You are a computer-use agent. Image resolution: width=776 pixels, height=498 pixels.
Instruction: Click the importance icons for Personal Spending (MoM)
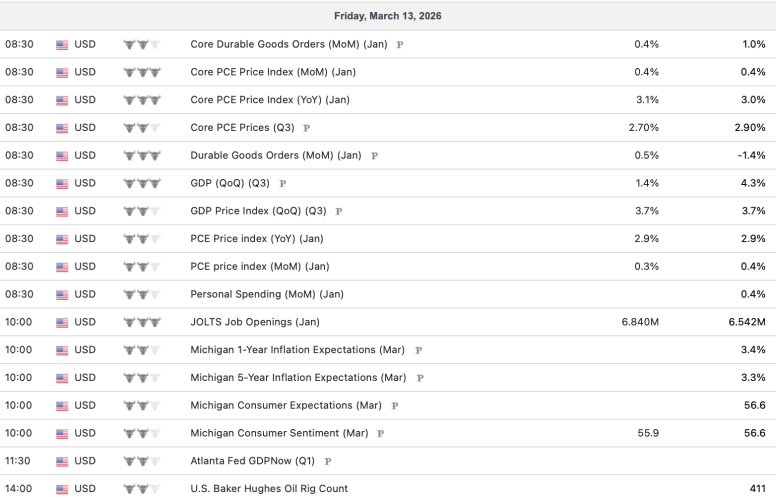141,295
